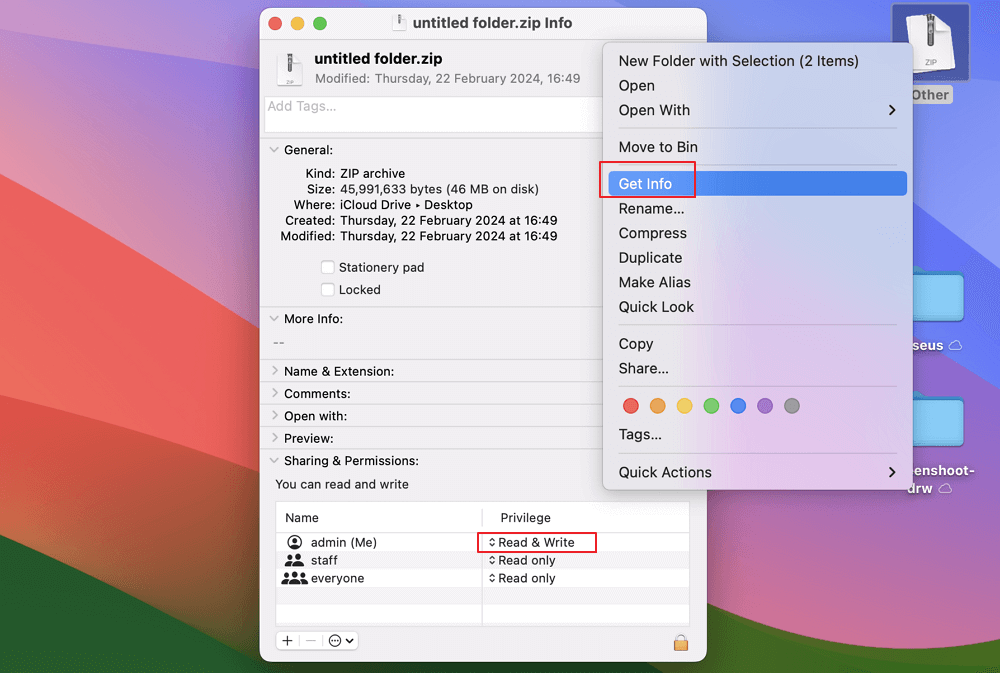Viewport: 1000px width, 673px height.
Task: Select the admin (Me) row name
Action: coord(344,542)
